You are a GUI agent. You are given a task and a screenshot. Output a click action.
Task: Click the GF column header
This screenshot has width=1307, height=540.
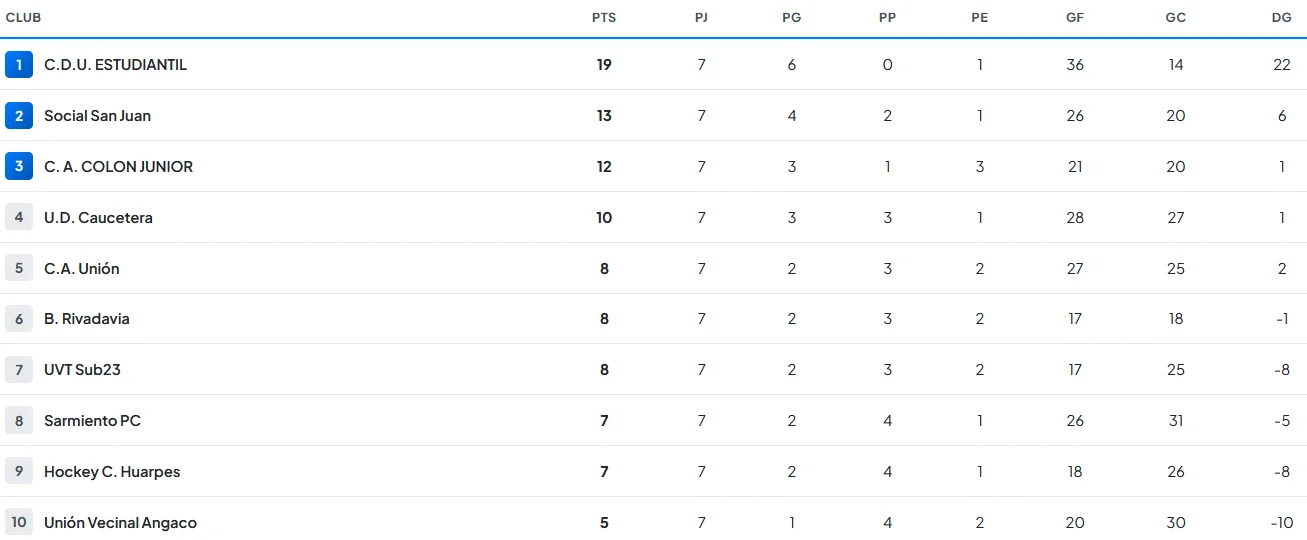point(1075,18)
